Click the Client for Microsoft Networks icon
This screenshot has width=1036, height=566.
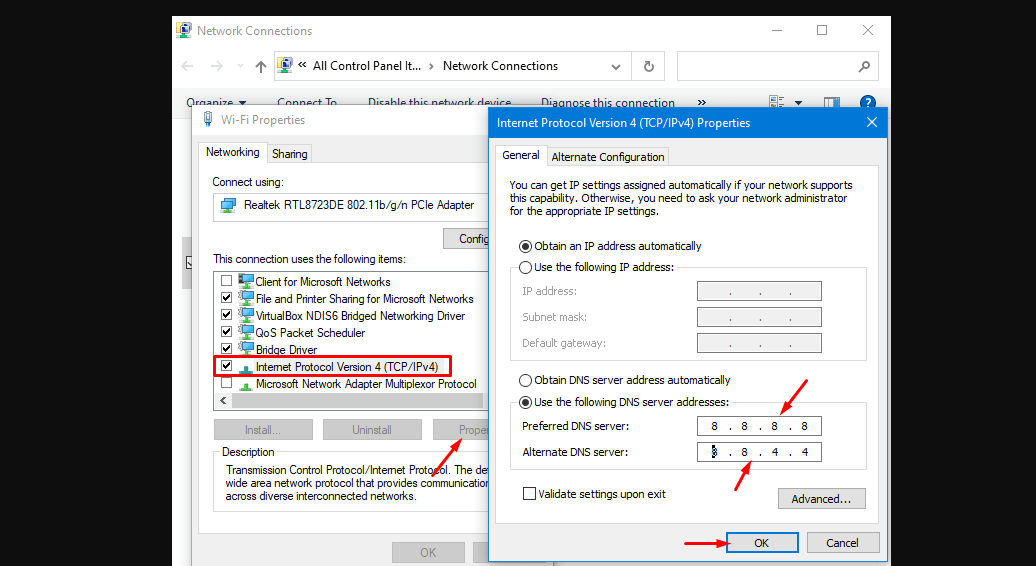click(246, 281)
